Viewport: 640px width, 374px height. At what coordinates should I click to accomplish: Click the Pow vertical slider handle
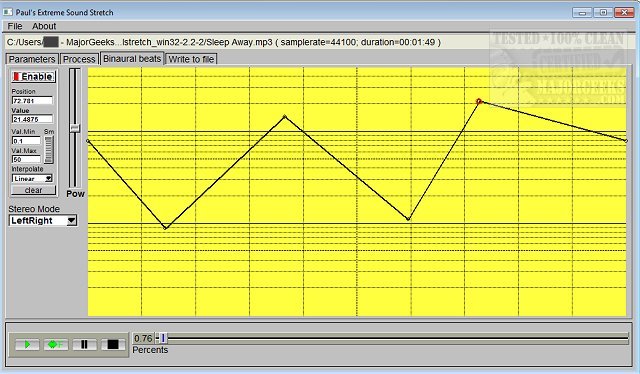(x=75, y=128)
